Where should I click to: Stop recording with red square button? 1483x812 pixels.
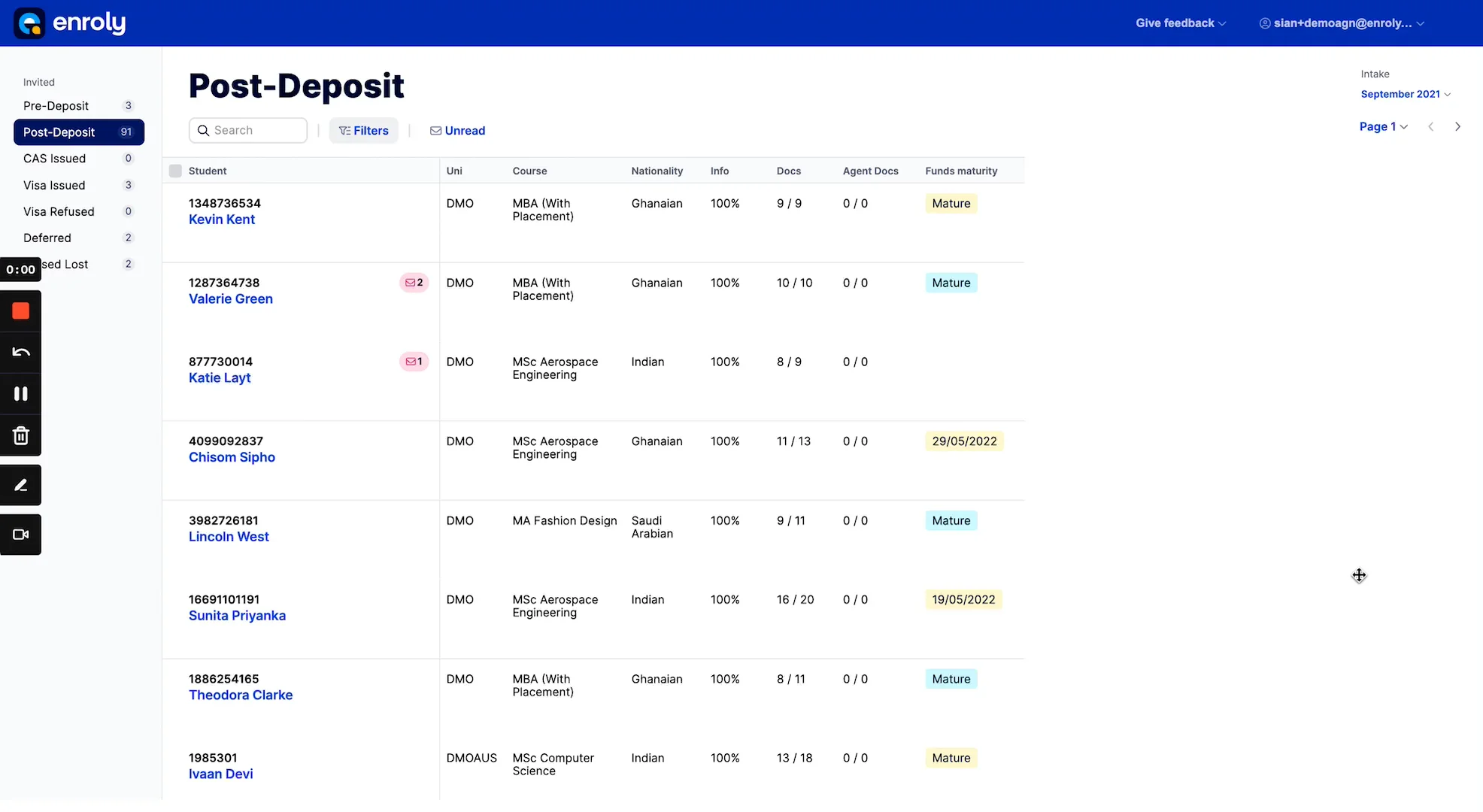coord(21,311)
